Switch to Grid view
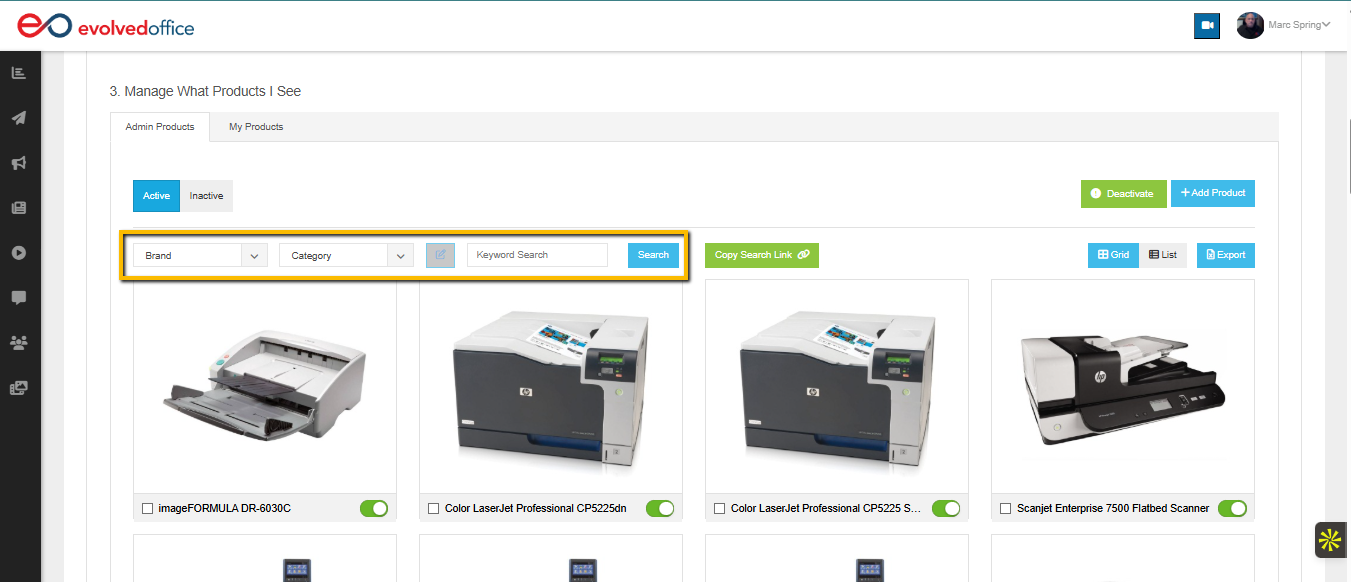Screen dimensions: 1351x582 (1113, 255)
